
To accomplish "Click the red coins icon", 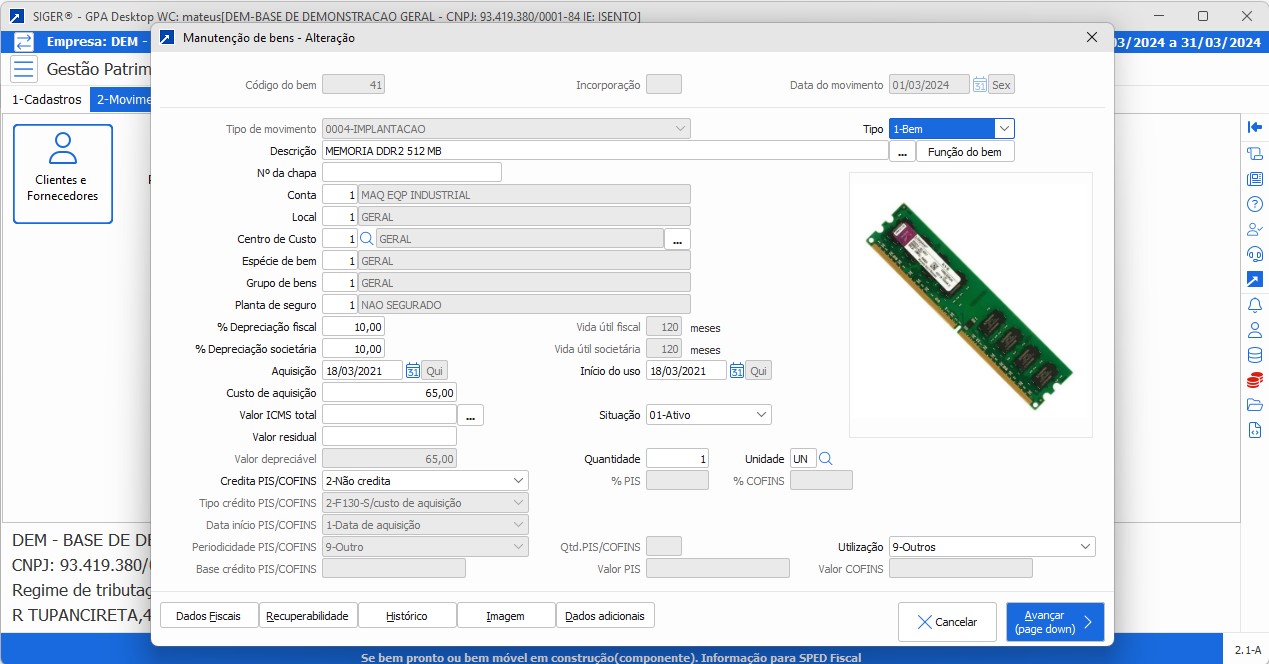I will click(1254, 380).
